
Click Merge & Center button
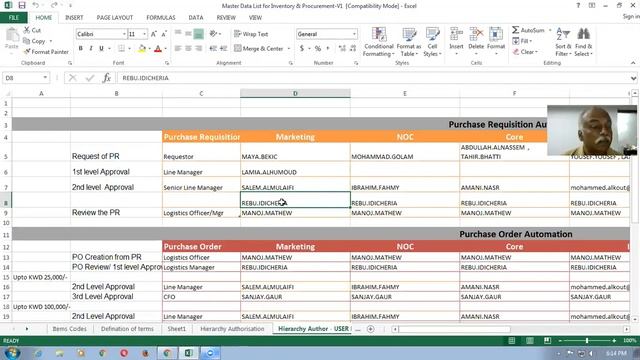[x=259, y=49]
